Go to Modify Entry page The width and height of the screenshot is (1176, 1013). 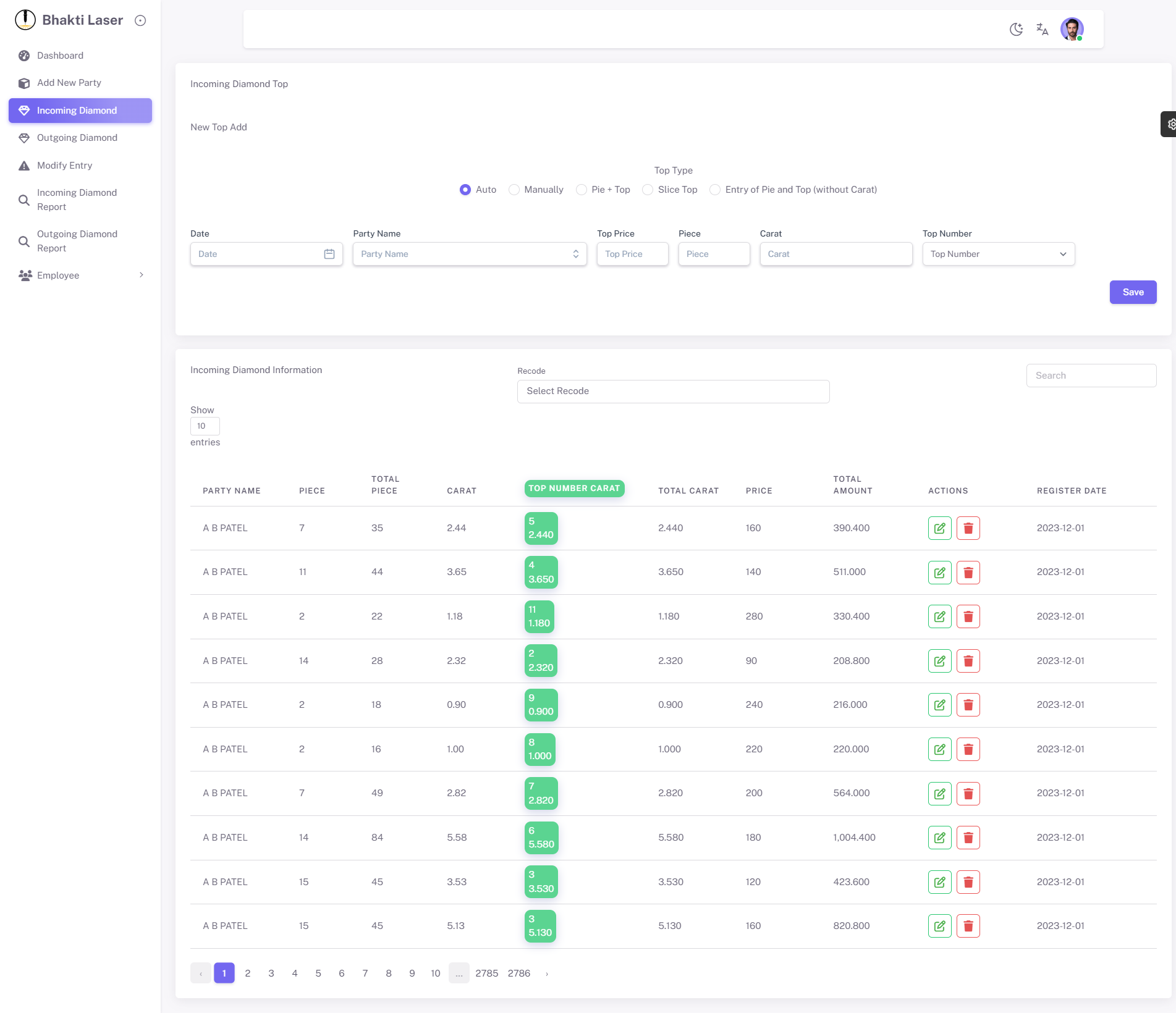[x=65, y=166]
